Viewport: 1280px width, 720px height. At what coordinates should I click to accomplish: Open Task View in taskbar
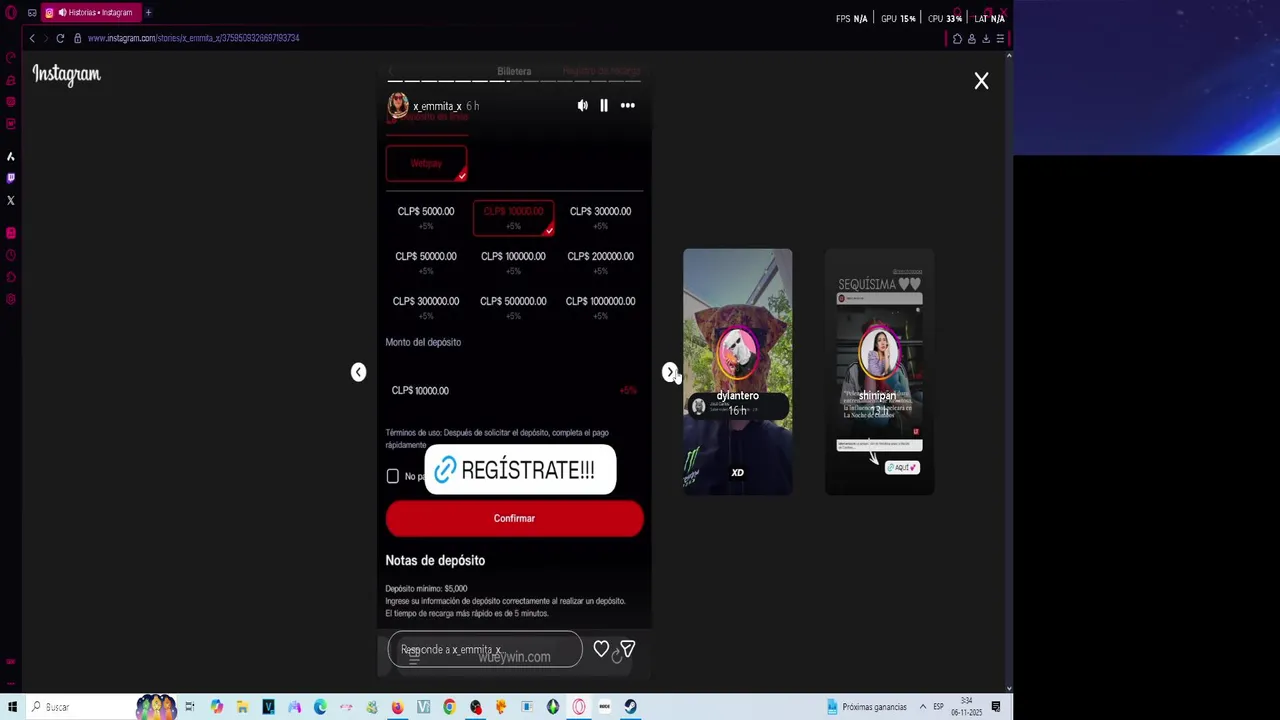point(190,707)
